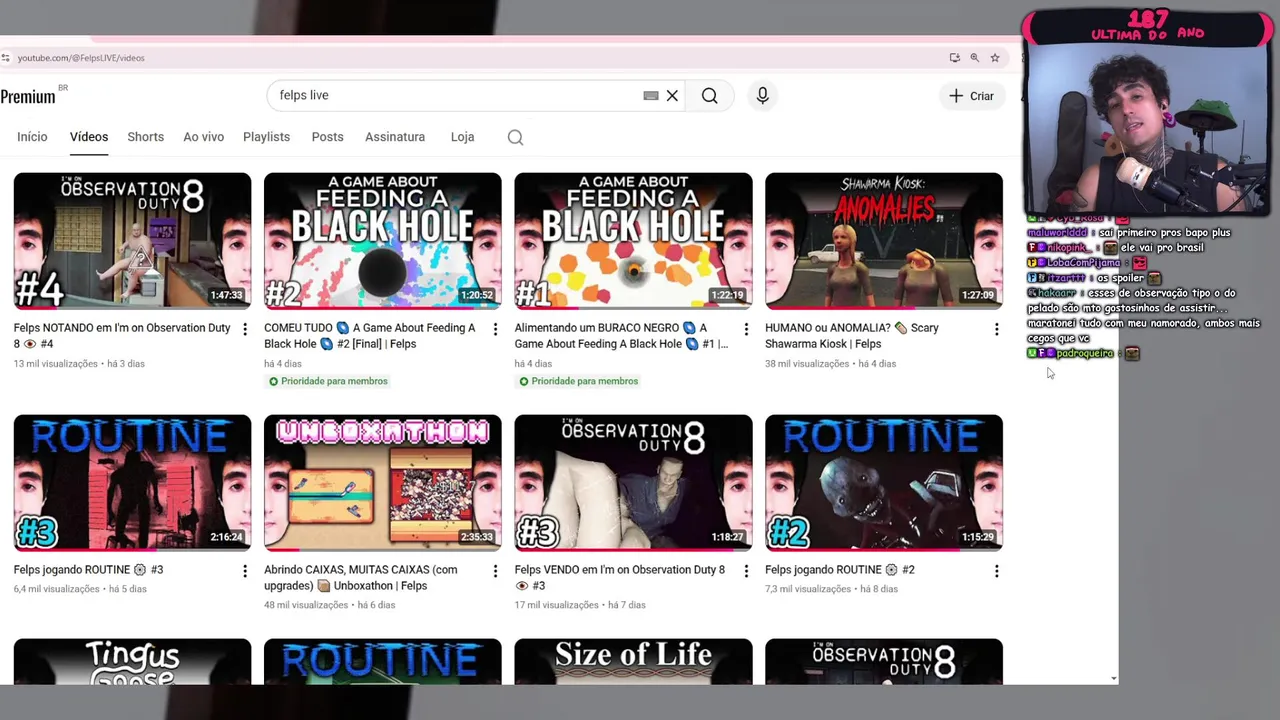Click the address bar URL
The image size is (1280, 720).
pyautogui.click(x=81, y=58)
